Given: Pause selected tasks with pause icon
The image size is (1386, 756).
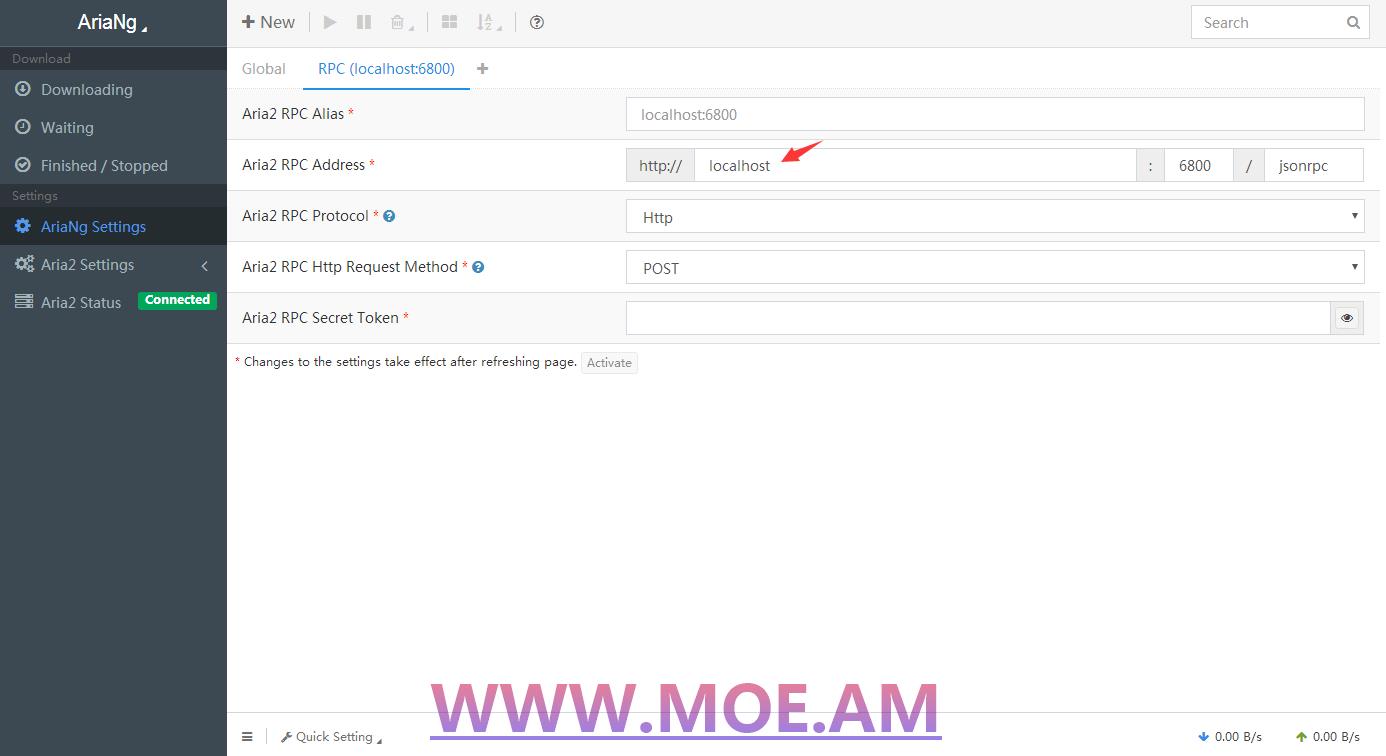Looking at the screenshot, I should pos(364,22).
